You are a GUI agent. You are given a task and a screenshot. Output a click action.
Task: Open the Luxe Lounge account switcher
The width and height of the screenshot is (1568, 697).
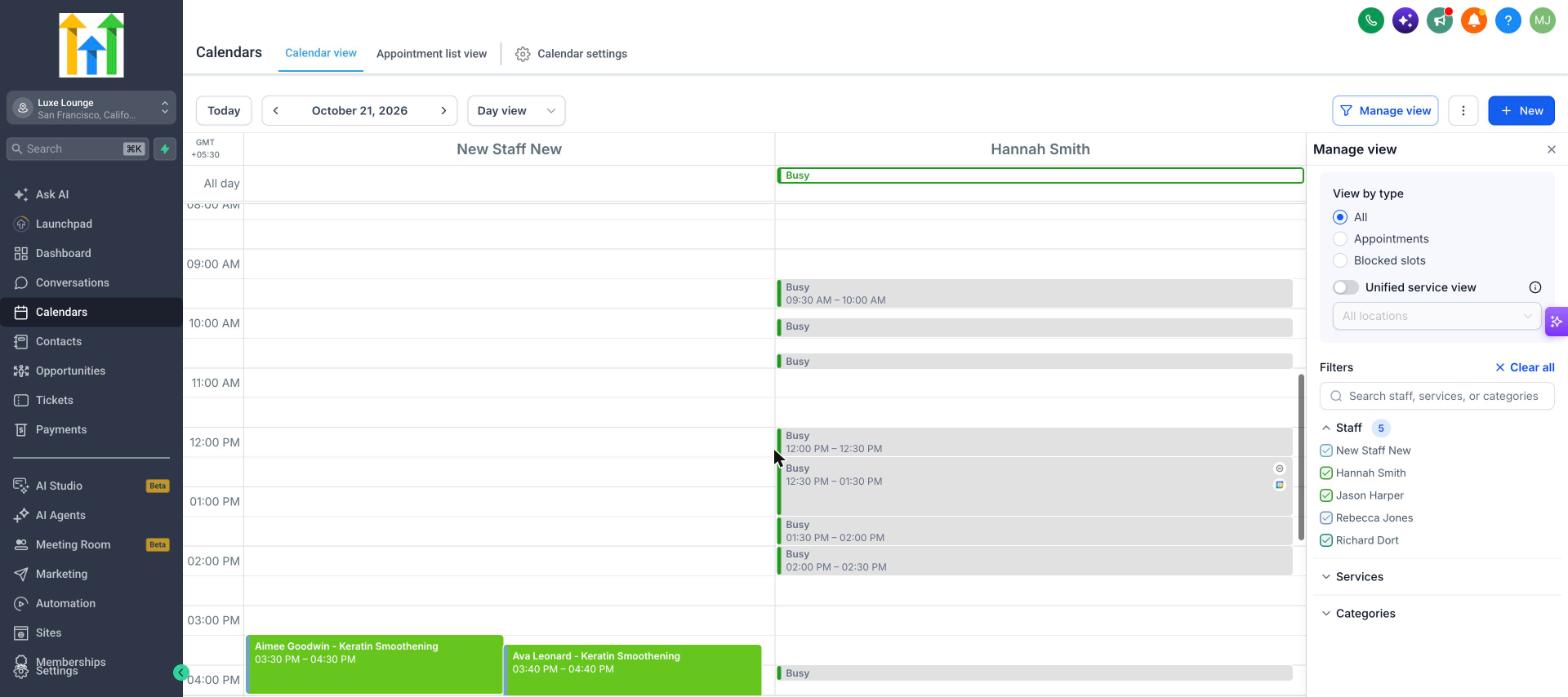tap(91, 108)
